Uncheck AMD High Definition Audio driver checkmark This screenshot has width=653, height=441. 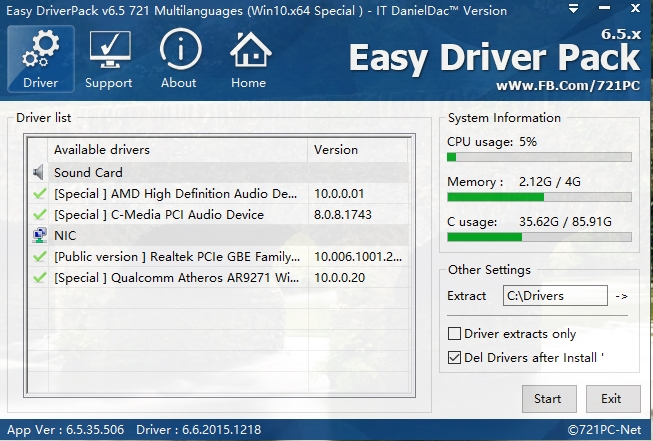click(40, 194)
